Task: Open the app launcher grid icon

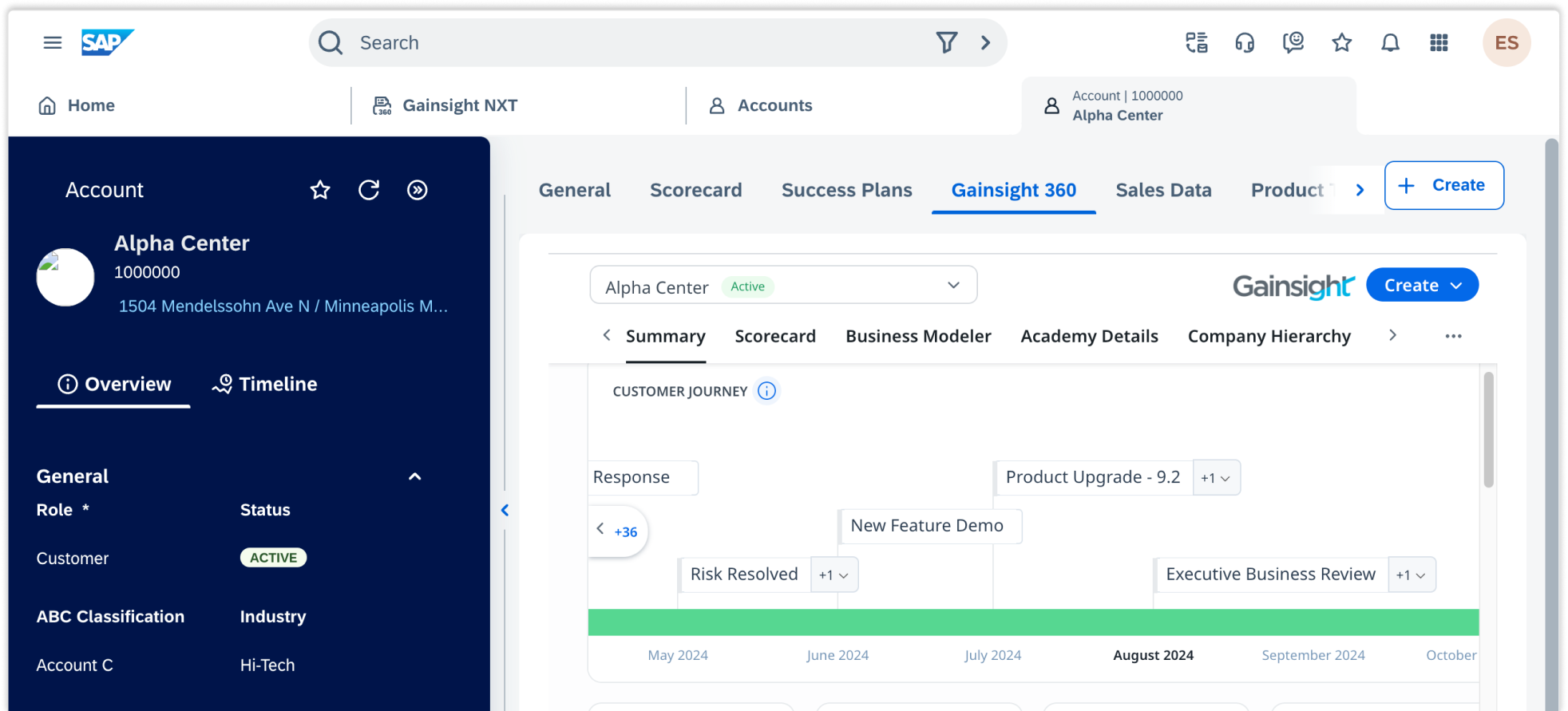Action: (1439, 42)
